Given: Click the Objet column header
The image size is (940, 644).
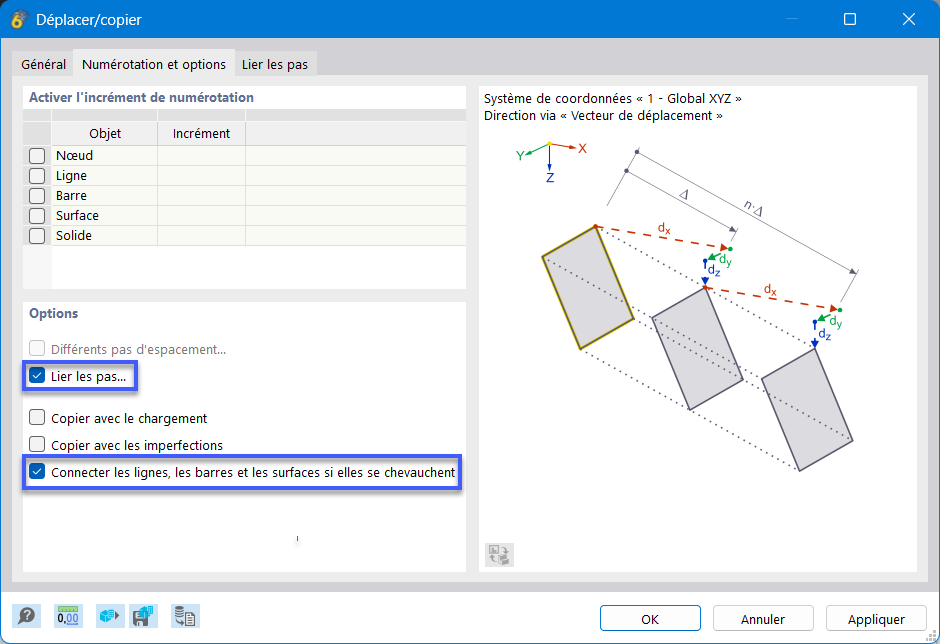Looking at the screenshot, I should (105, 133).
